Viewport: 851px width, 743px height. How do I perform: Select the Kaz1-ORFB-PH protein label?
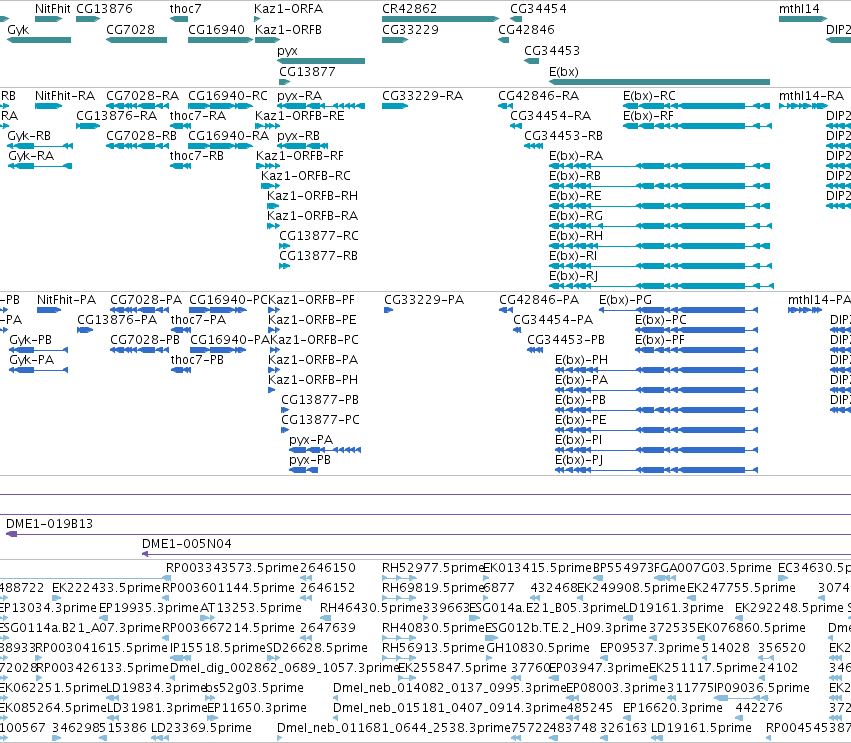(313, 380)
